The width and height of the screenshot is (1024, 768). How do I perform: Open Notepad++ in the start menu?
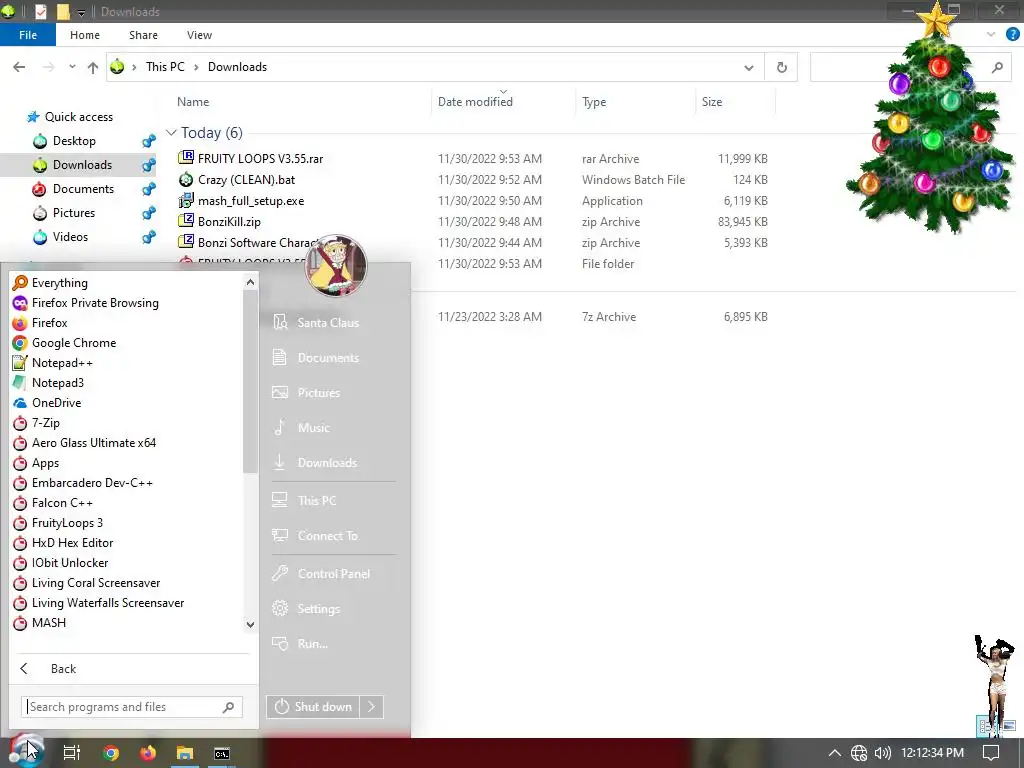point(52,363)
